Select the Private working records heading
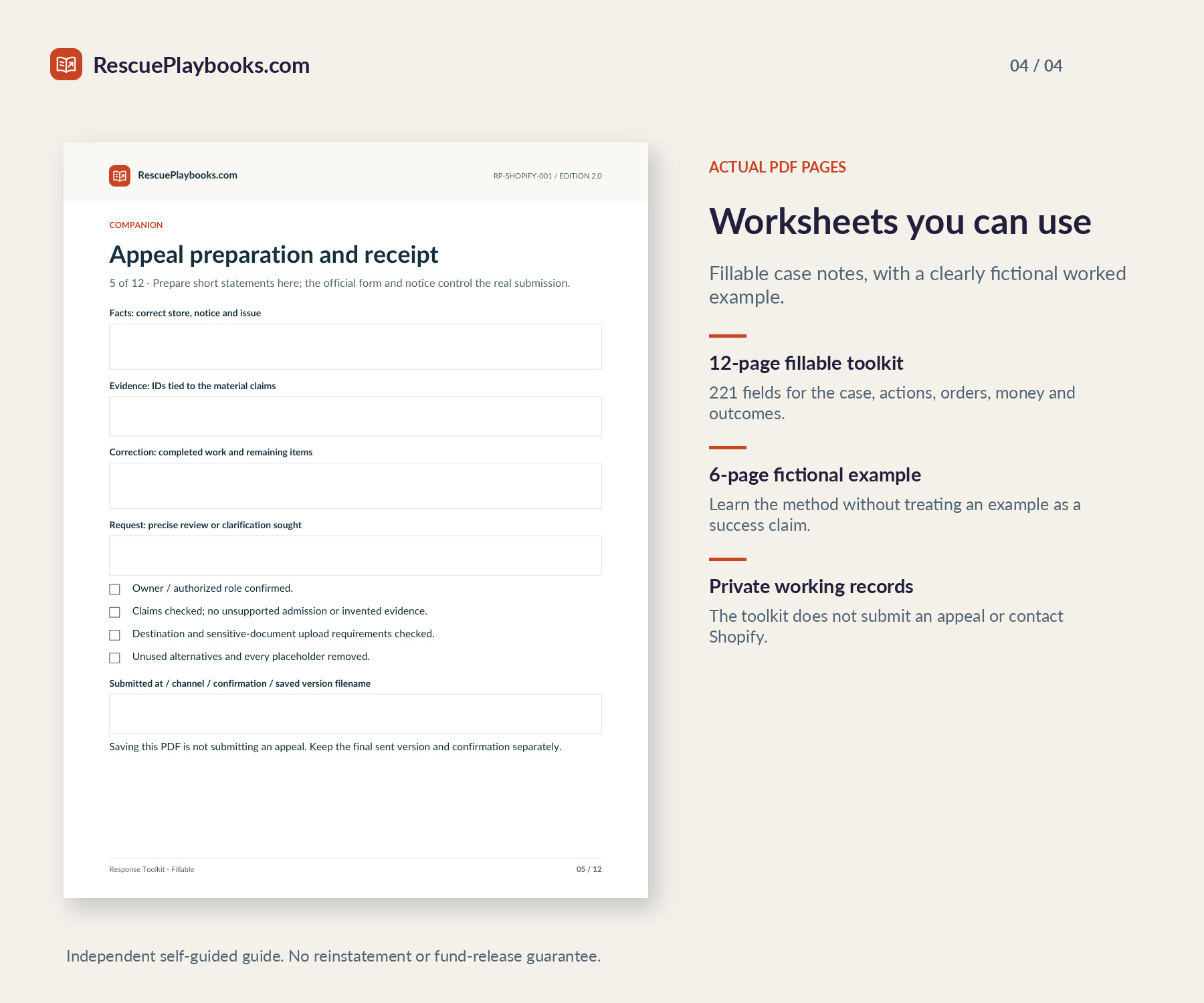The width and height of the screenshot is (1204, 1003). coord(811,586)
